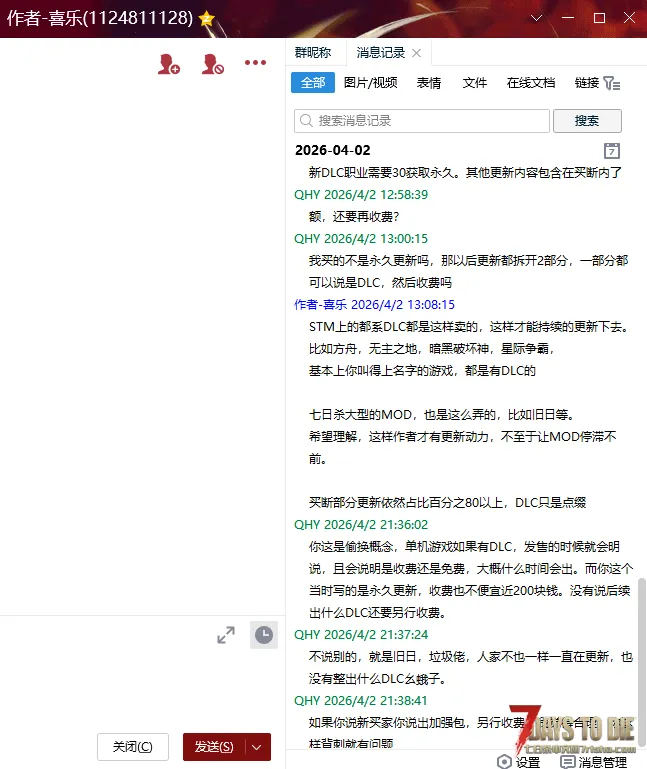
Task: Close the 消息记录 tab
Action: (x=417, y=53)
